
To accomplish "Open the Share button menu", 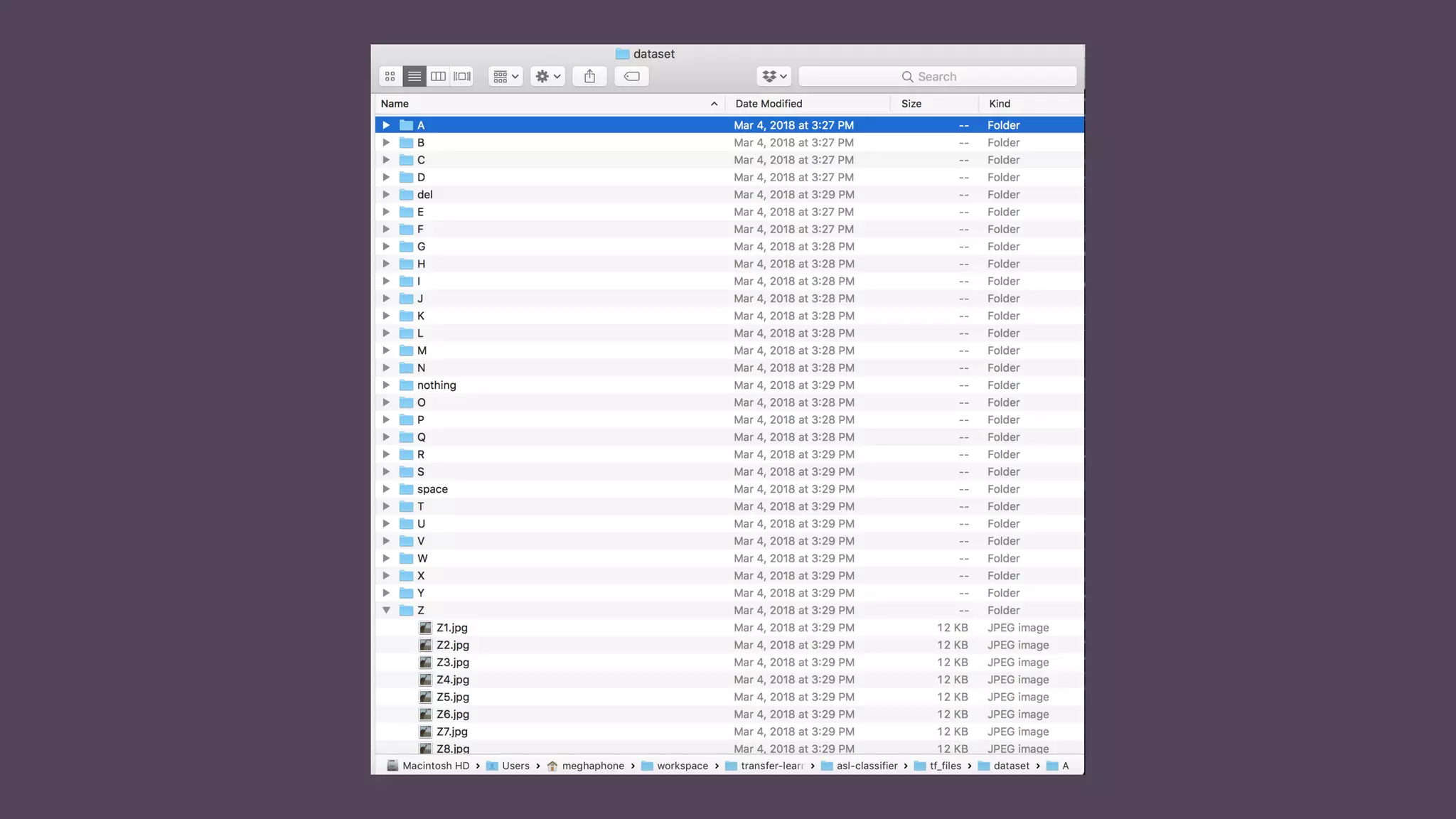I will 589,76.
